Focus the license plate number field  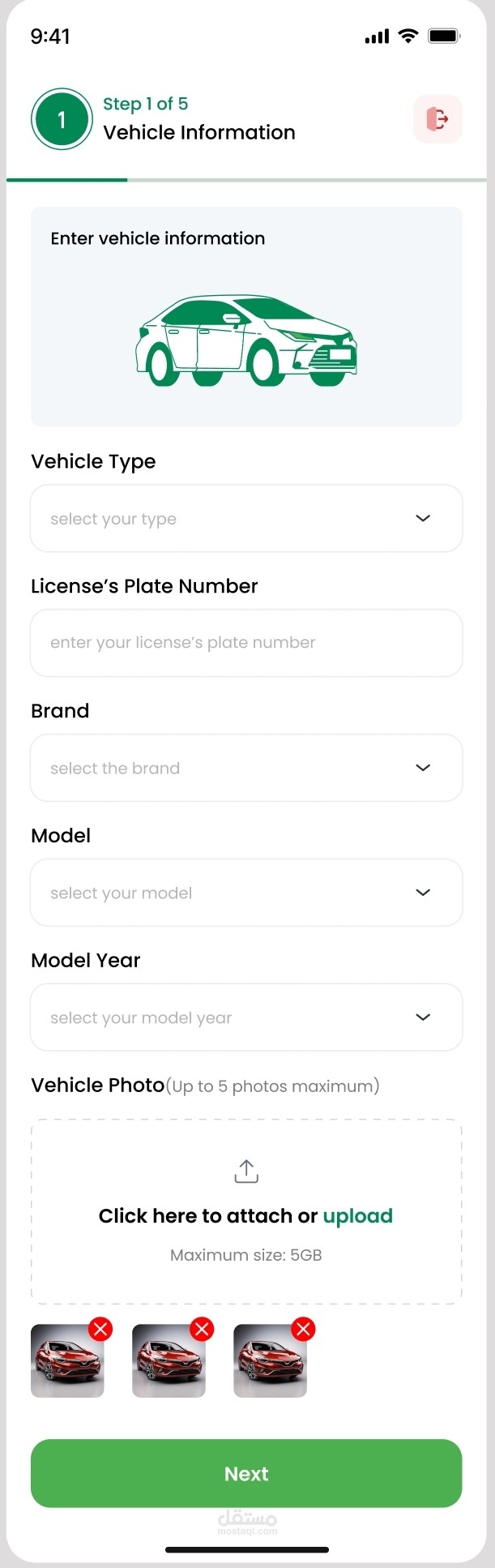point(246,643)
